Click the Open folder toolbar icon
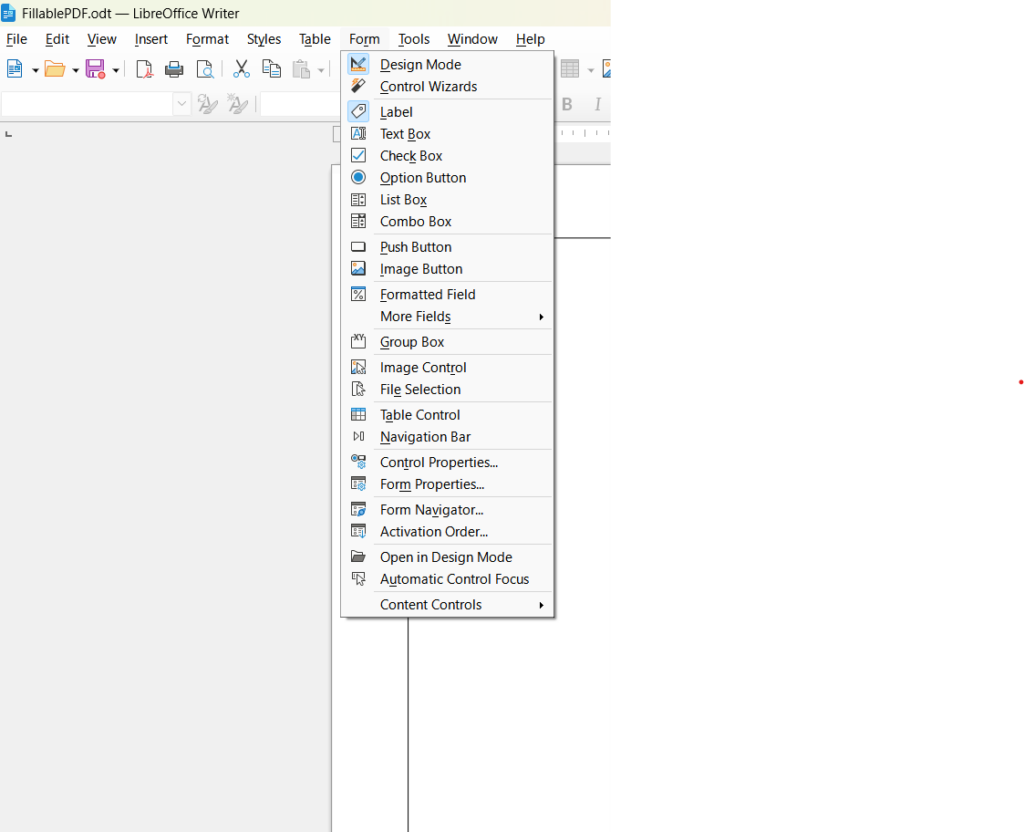The image size is (1024, 832). pos(55,69)
